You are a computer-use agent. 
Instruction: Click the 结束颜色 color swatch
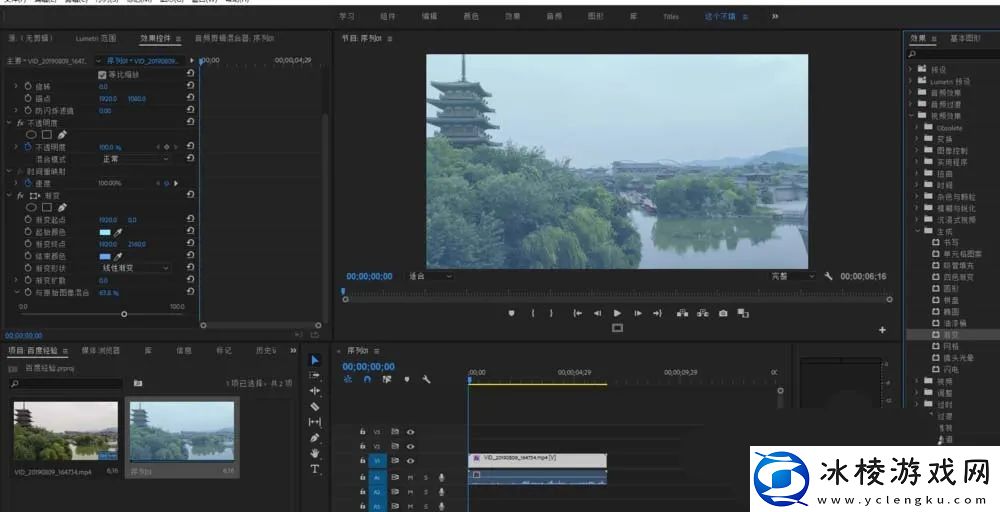pos(104,256)
